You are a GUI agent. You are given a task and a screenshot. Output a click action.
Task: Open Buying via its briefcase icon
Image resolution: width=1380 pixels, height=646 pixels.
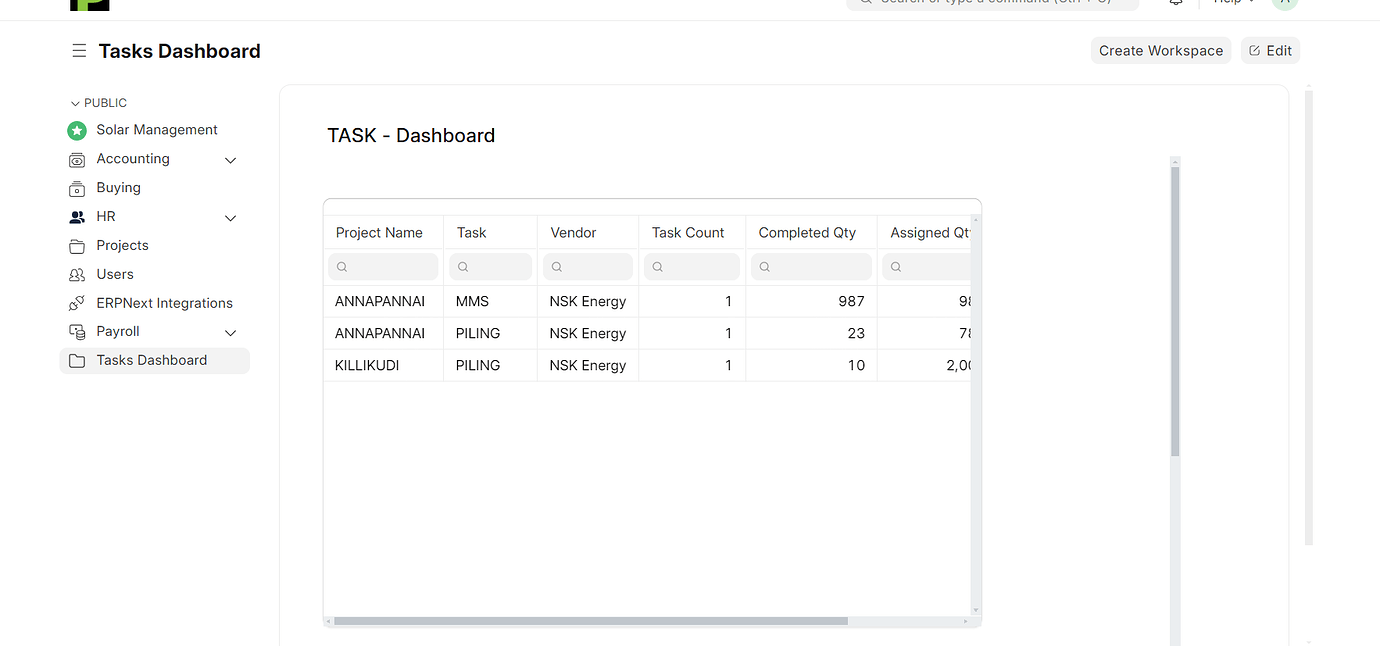[x=77, y=187]
